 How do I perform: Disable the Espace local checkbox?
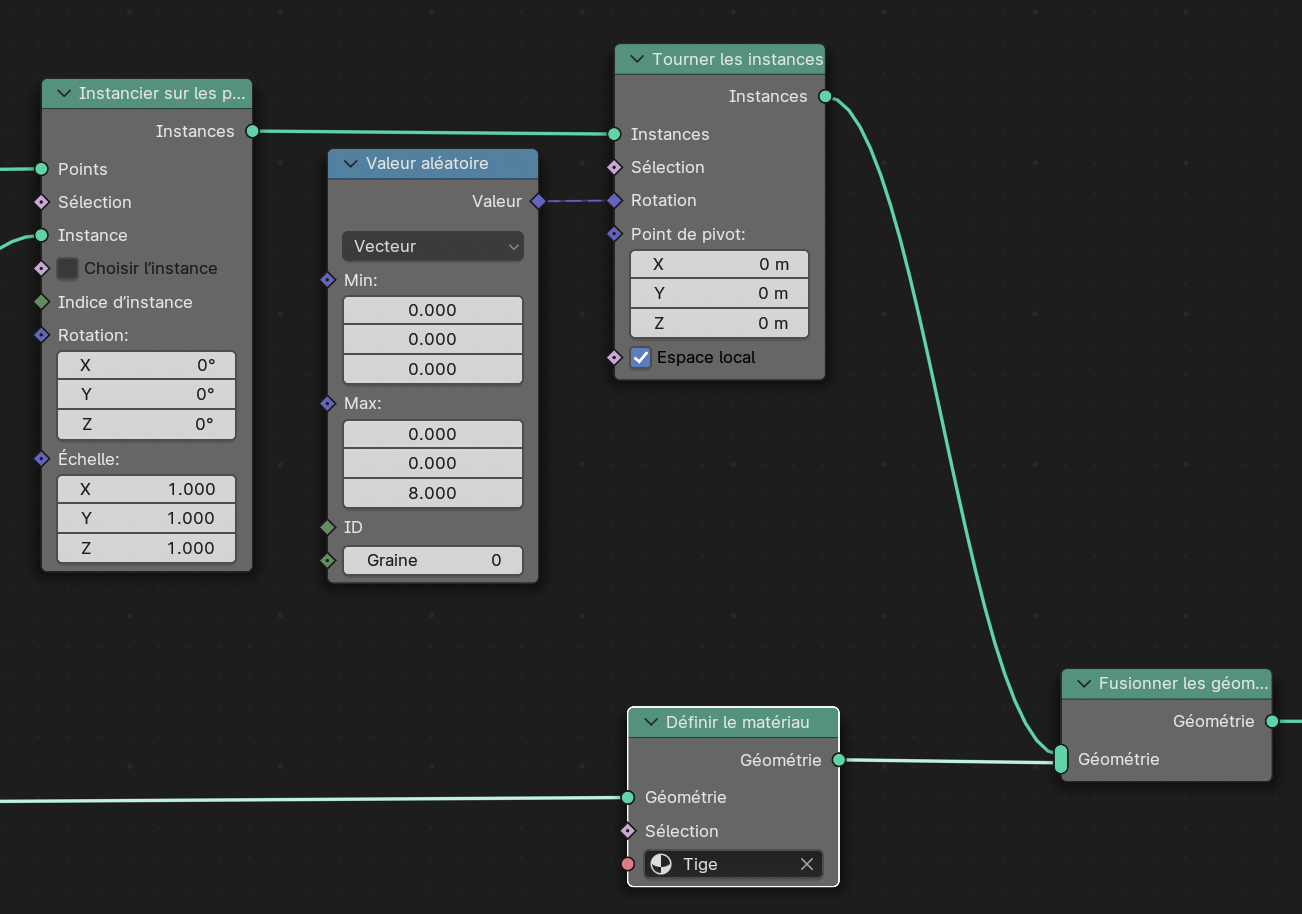(x=641, y=357)
